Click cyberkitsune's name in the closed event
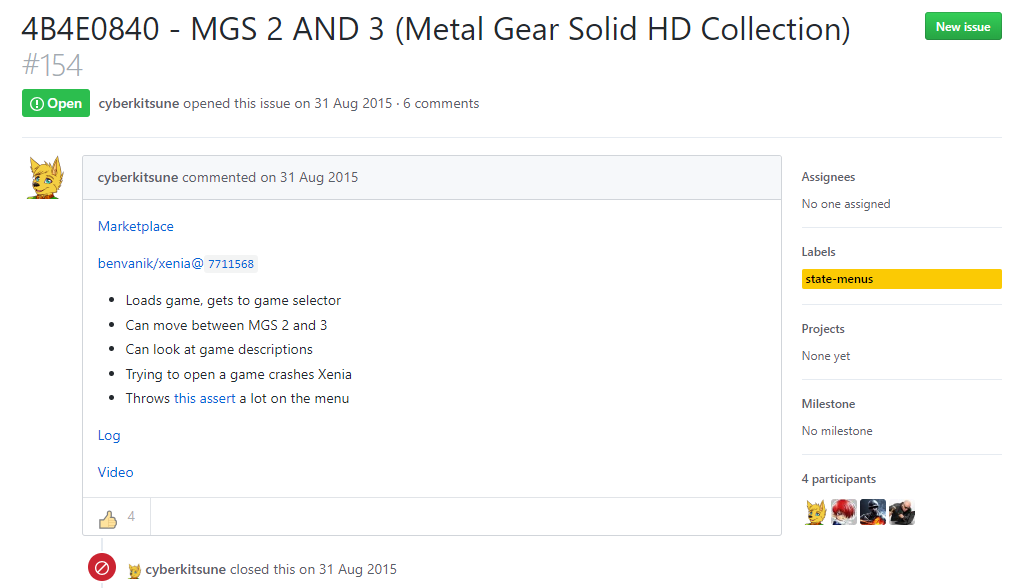This screenshot has height=588, width=1033. (185, 569)
